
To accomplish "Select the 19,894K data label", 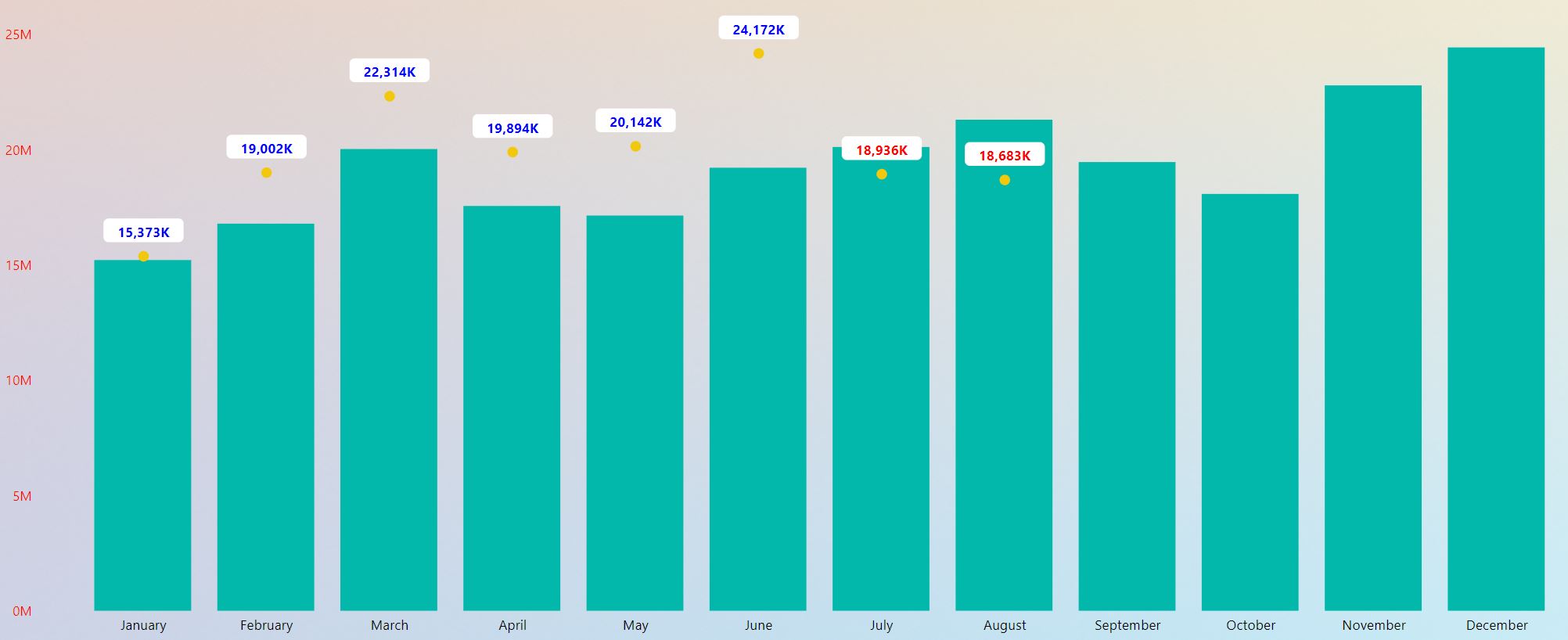I will click(512, 128).
